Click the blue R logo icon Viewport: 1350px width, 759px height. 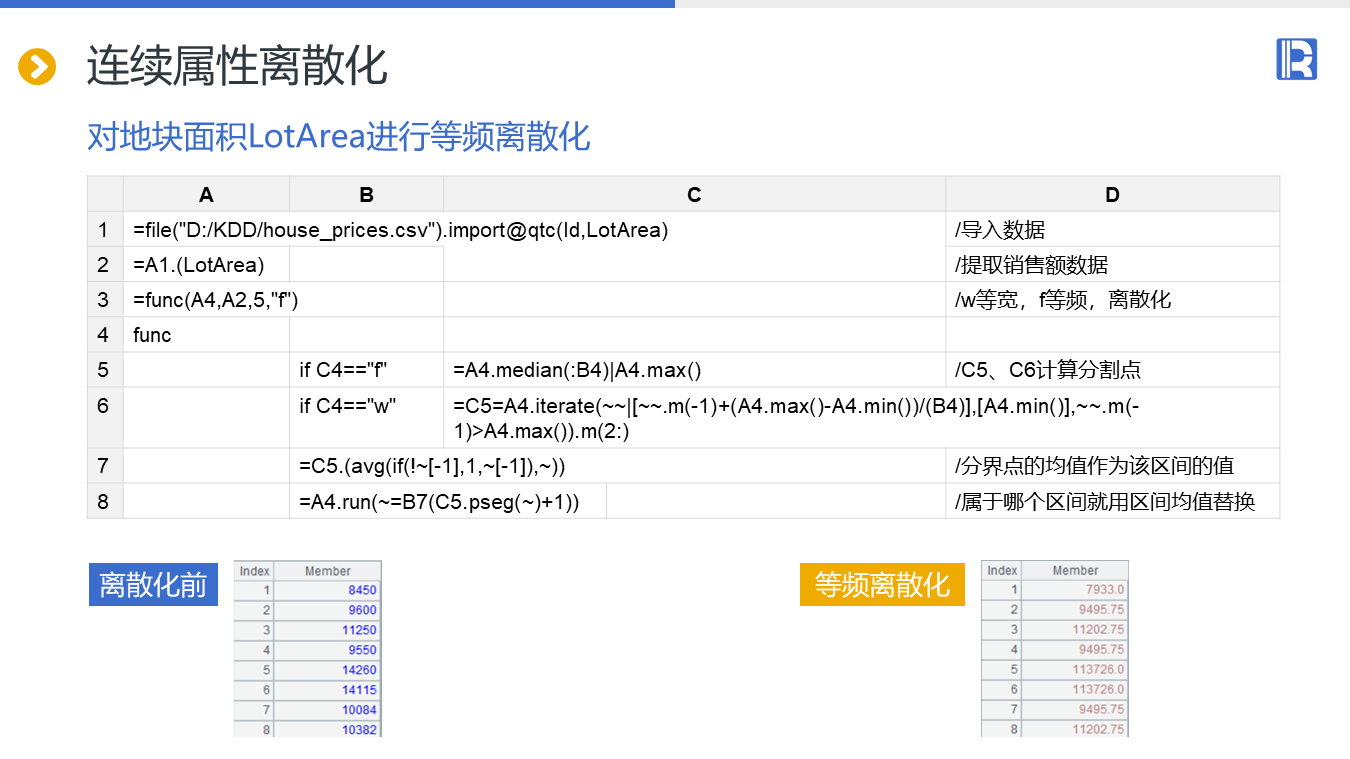1296,59
